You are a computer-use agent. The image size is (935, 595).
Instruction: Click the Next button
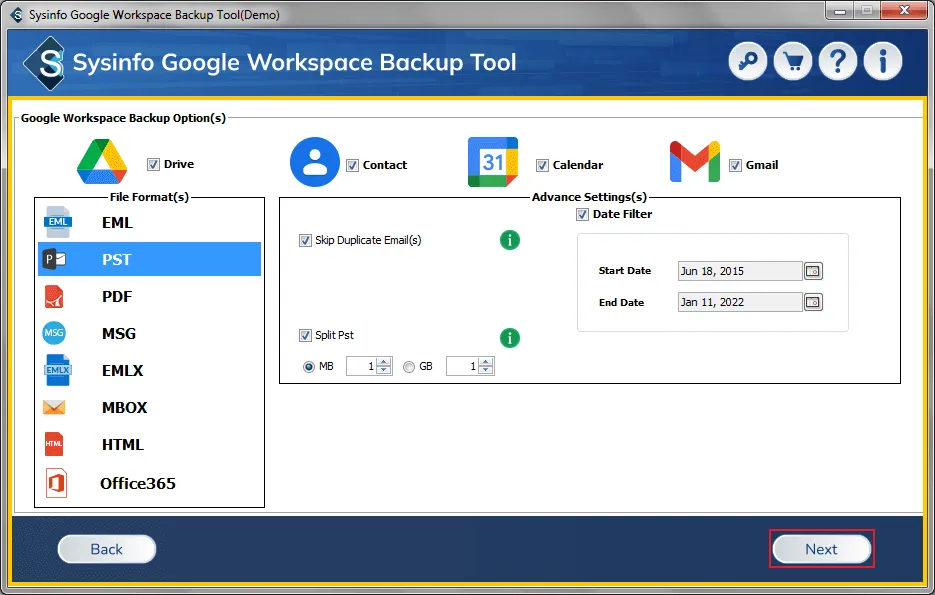[x=821, y=549]
